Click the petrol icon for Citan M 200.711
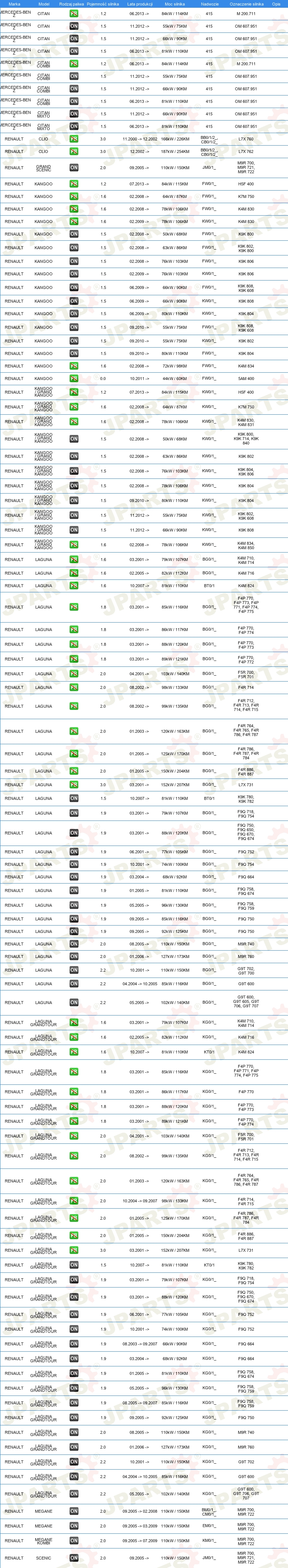This screenshot has height=1568, width=288. [x=74, y=13]
